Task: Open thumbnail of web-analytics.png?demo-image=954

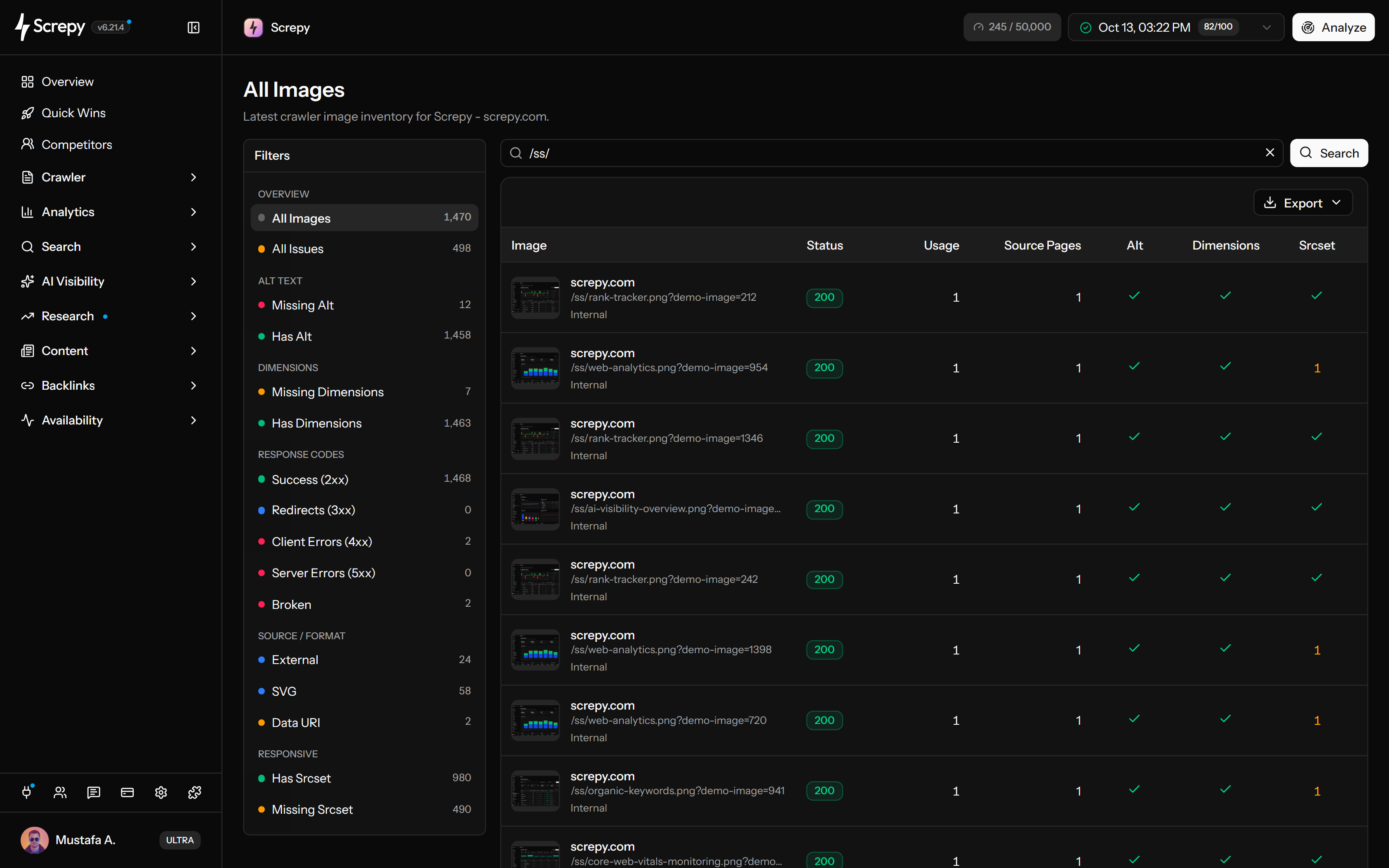Action: click(x=535, y=368)
